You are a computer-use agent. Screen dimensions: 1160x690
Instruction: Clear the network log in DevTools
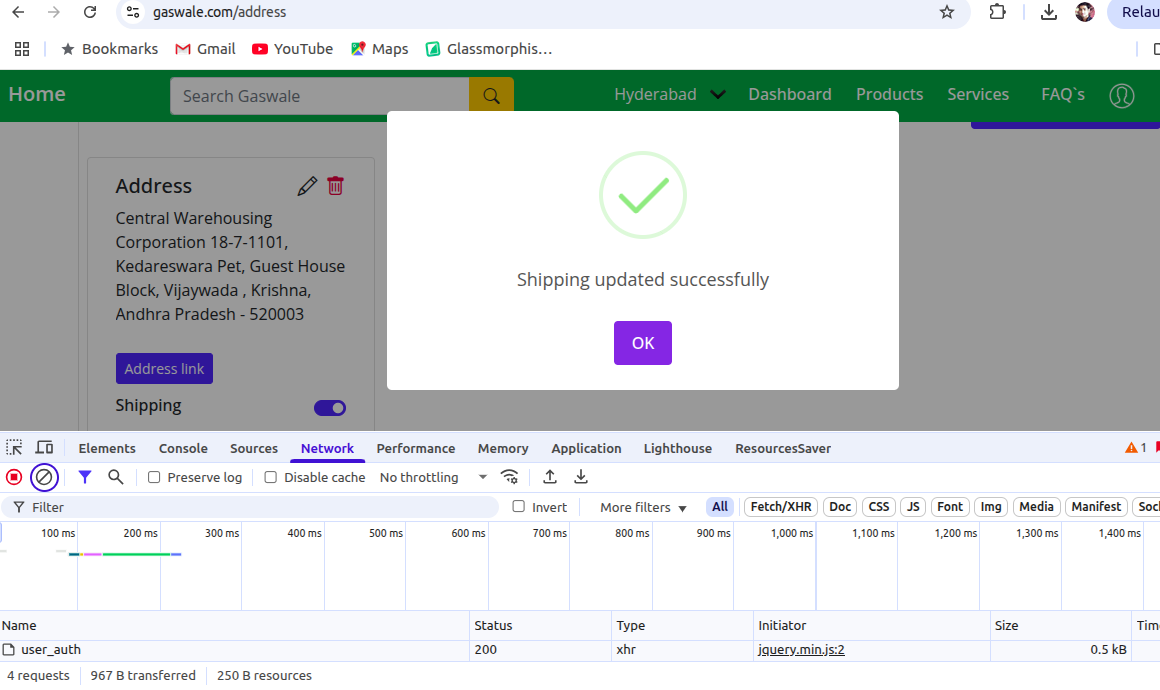click(44, 478)
